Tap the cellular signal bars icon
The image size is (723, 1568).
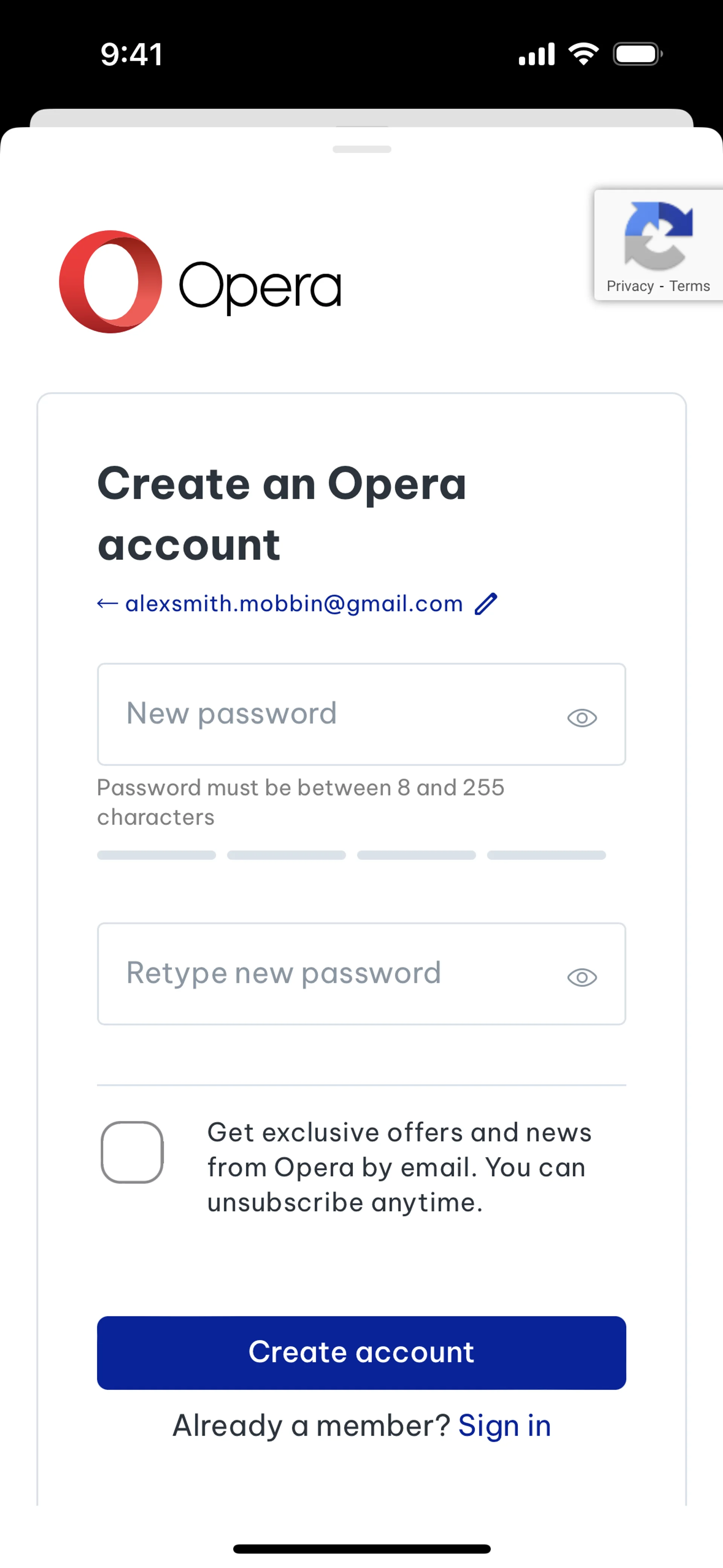point(536,54)
